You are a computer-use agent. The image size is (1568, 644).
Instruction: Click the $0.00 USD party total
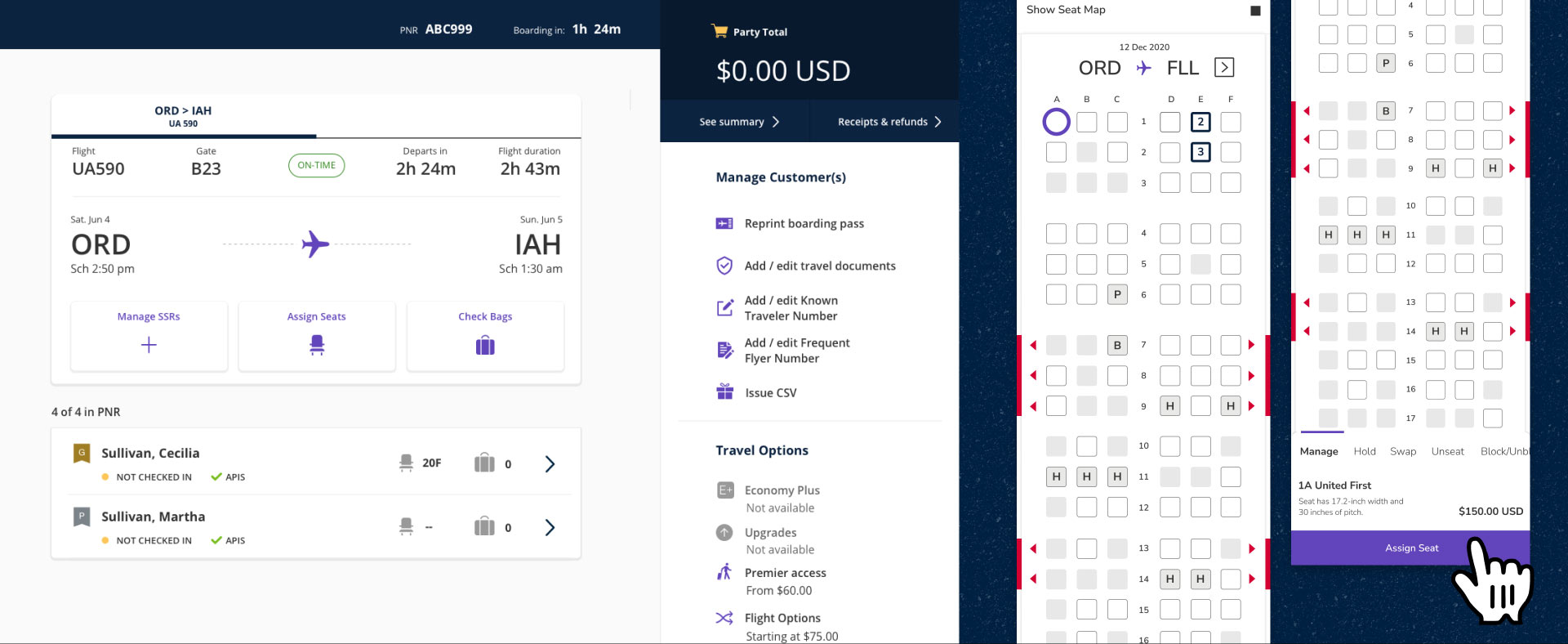coord(783,71)
